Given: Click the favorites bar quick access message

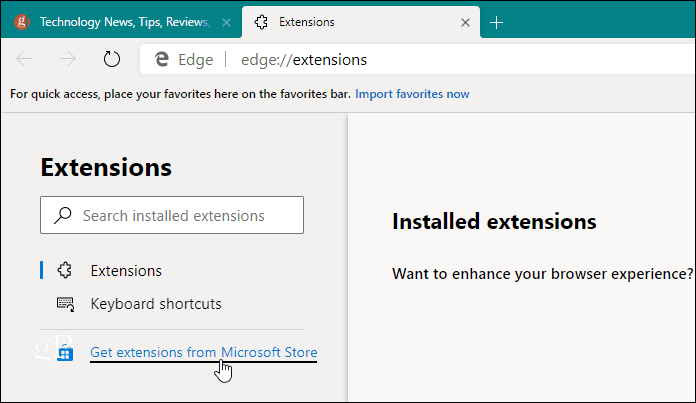Looking at the screenshot, I should click(180, 94).
